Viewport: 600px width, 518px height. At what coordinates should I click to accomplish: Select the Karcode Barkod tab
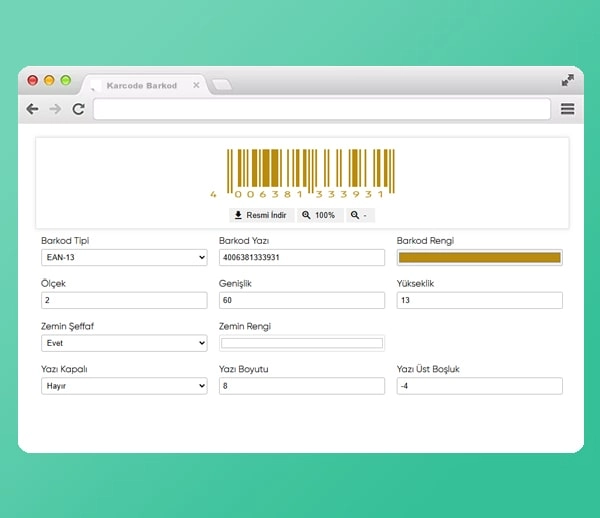(145, 85)
